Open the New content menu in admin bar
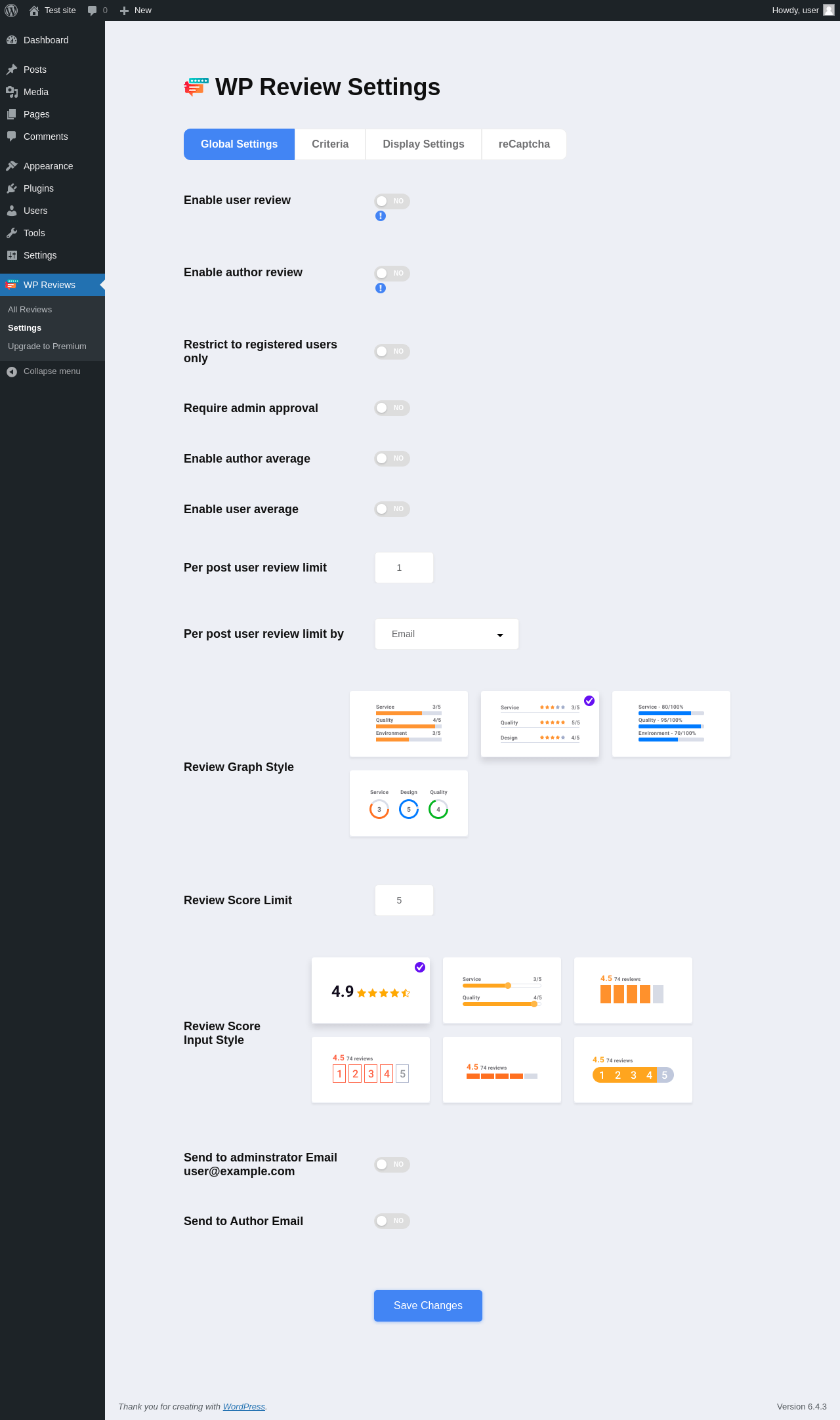This screenshot has width=840, height=1420. coord(136,10)
